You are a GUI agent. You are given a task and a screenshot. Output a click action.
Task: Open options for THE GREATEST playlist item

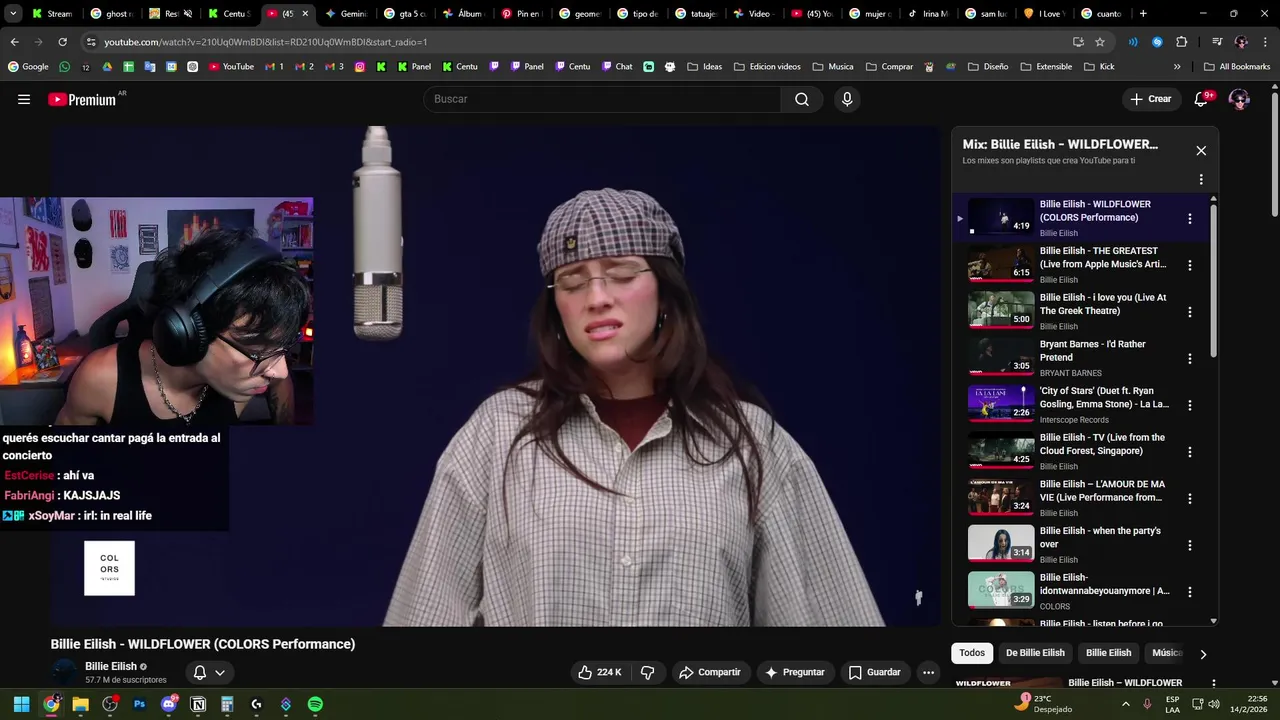(1189, 265)
